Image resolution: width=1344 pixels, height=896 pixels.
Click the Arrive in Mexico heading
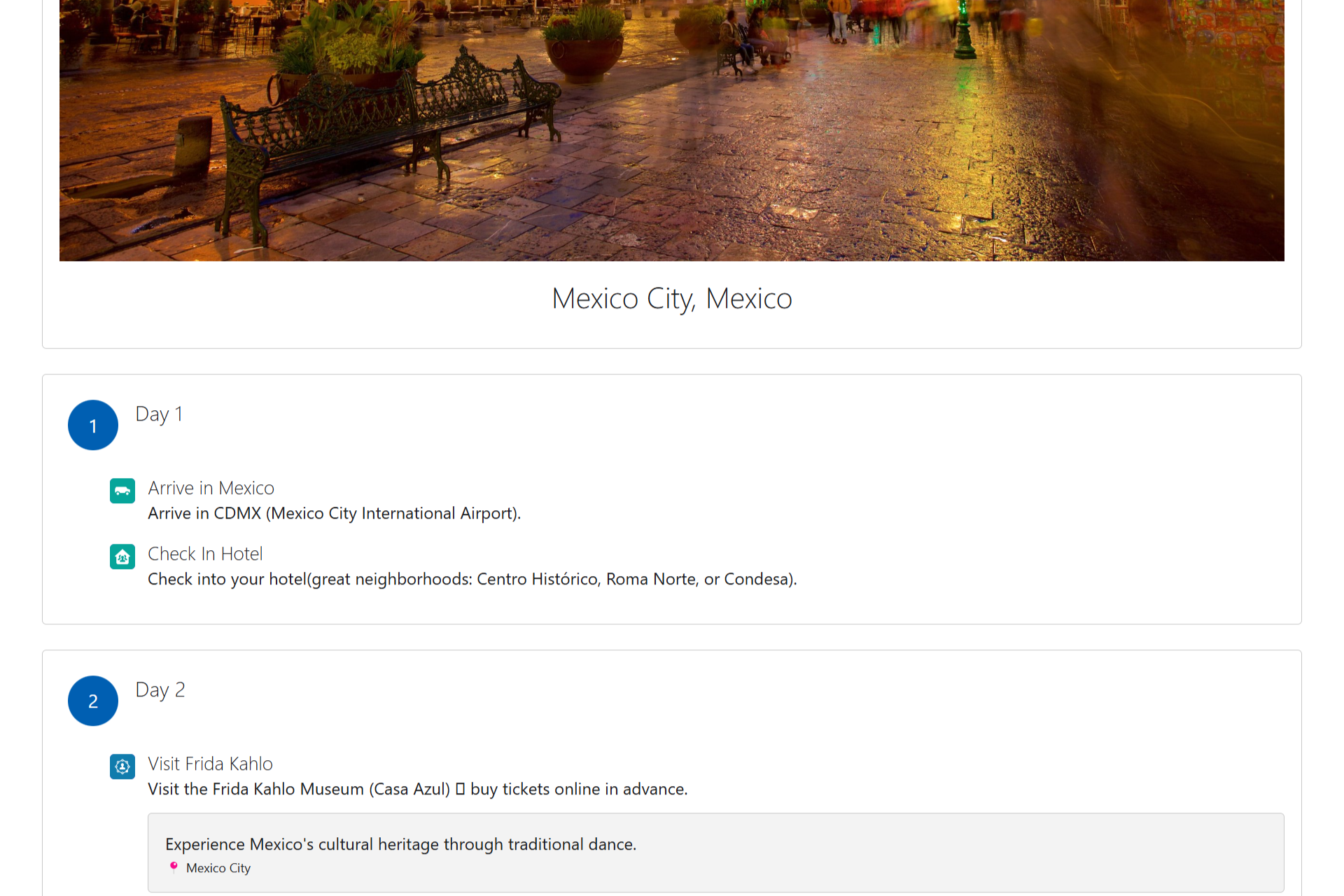[211, 488]
